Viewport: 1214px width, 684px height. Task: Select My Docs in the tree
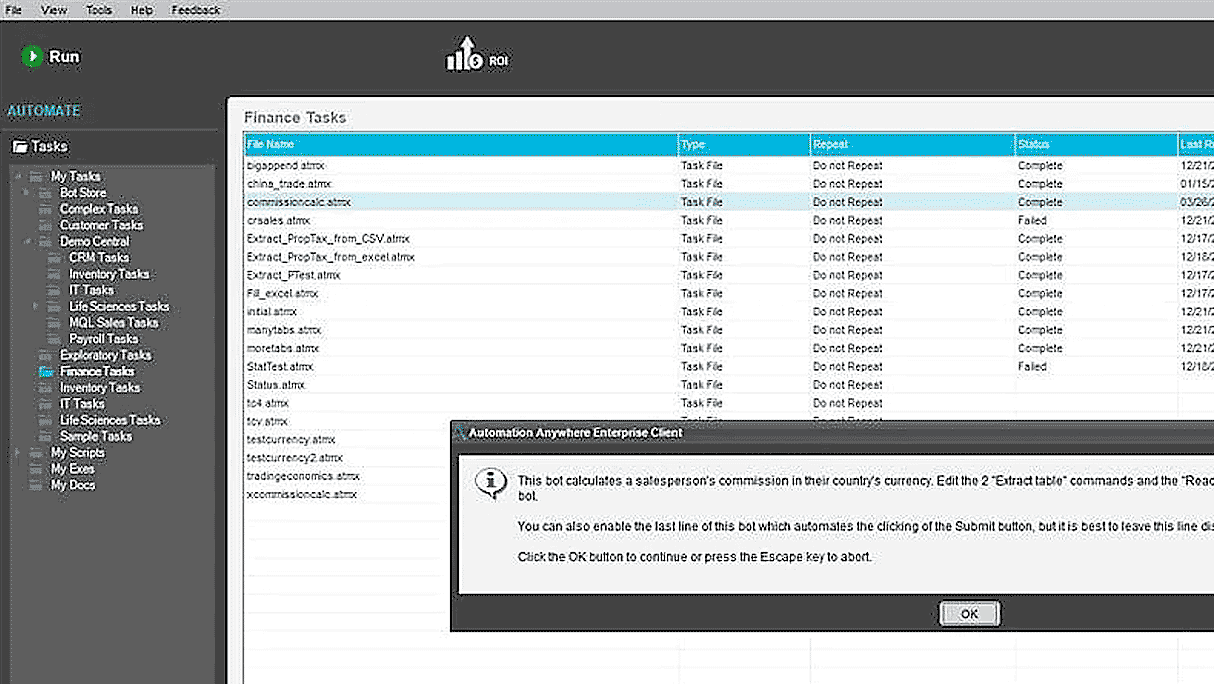pos(73,485)
